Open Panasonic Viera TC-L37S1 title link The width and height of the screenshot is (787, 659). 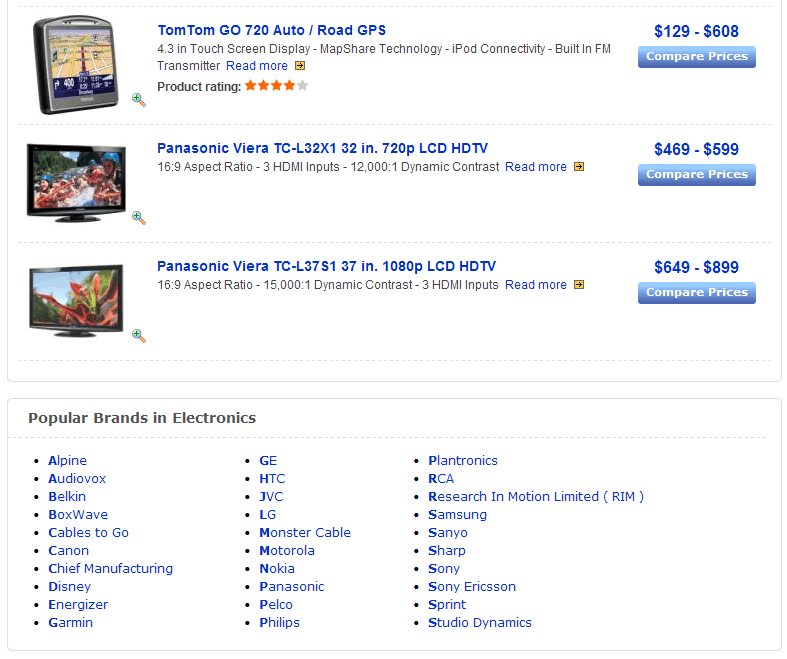tap(326, 266)
